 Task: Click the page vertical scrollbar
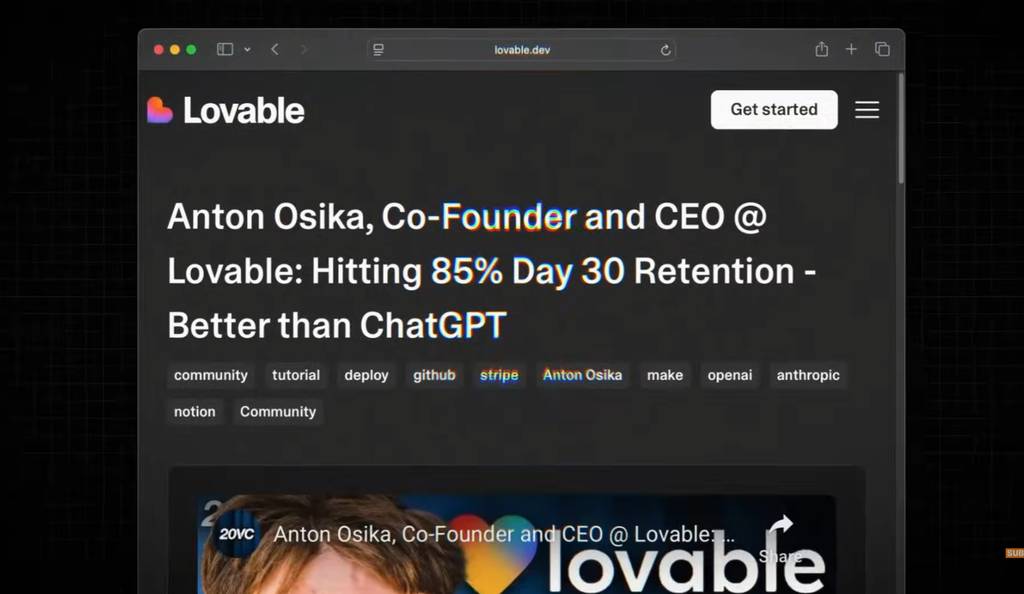pyautogui.click(x=901, y=129)
